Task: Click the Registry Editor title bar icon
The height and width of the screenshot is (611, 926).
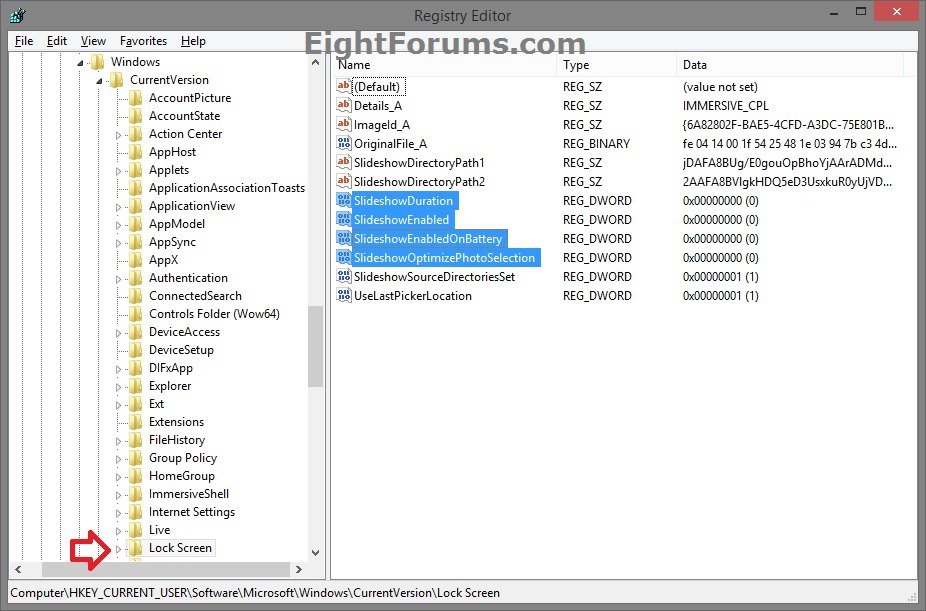Action: 15,14
